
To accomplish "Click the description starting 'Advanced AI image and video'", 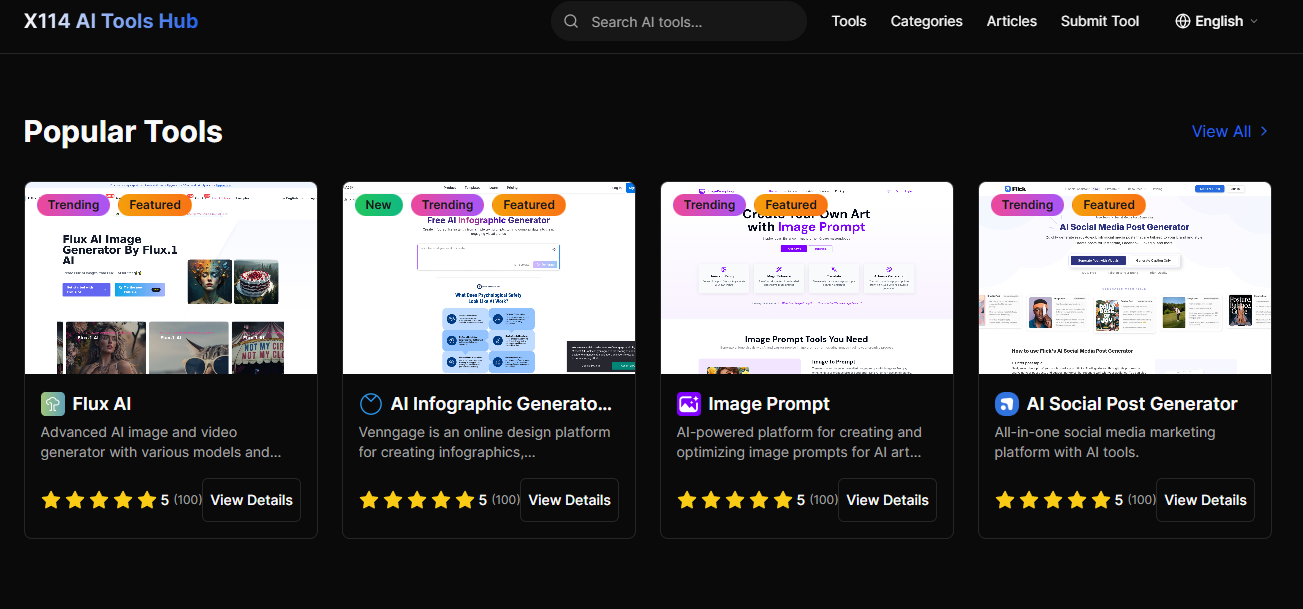I will pyautogui.click(x=161, y=442).
